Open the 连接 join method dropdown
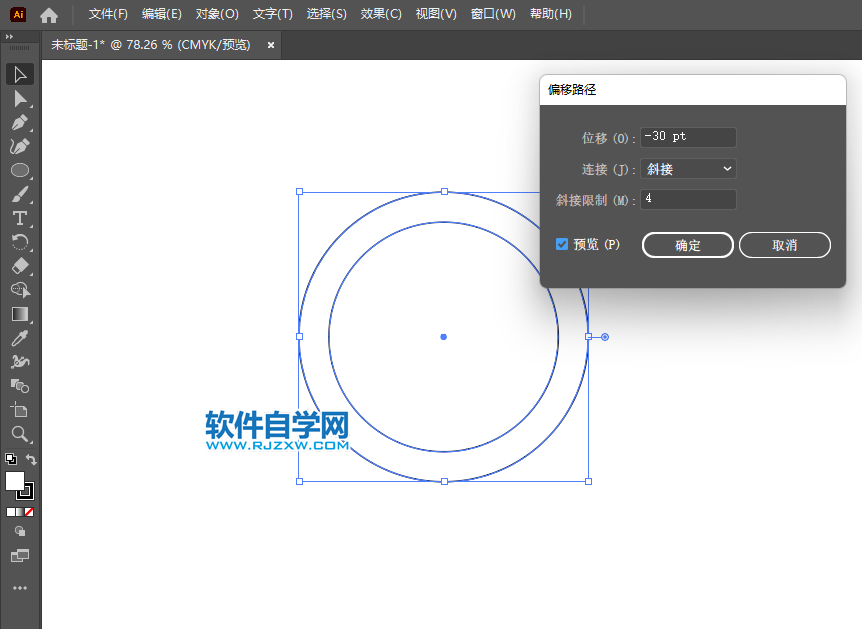The width and height of the screenshot is (862, 629). coord(687,168)
